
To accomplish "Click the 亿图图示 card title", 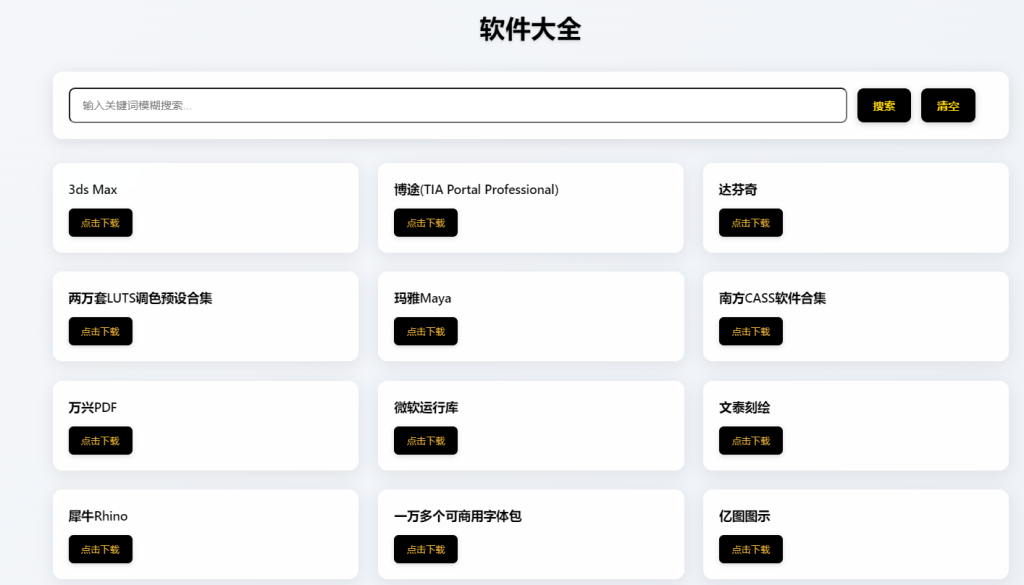I will [744, 516].
